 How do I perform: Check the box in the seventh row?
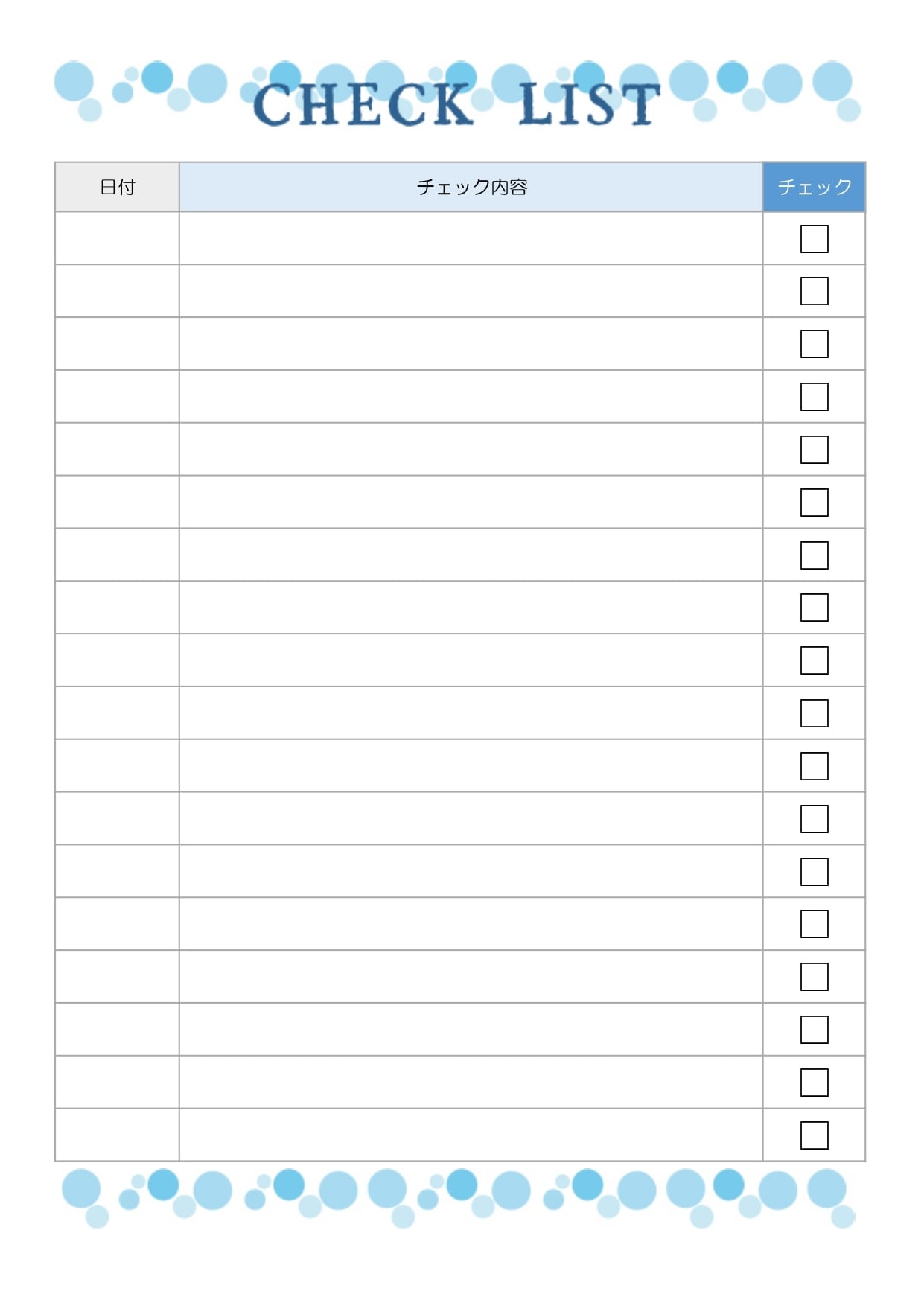(814, 555)
